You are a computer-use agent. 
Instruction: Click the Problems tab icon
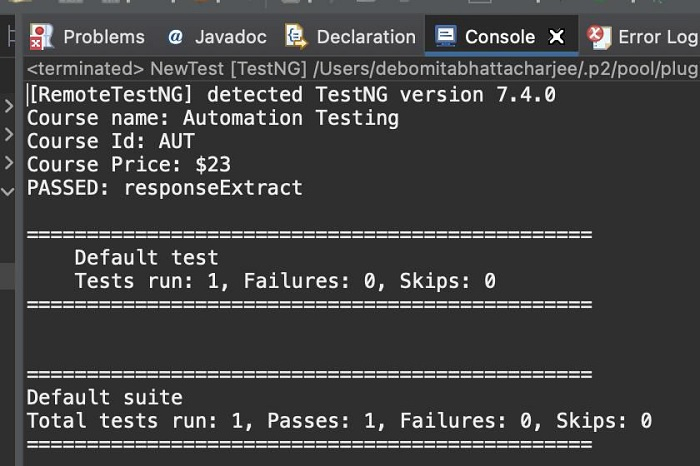coord(41,37)
